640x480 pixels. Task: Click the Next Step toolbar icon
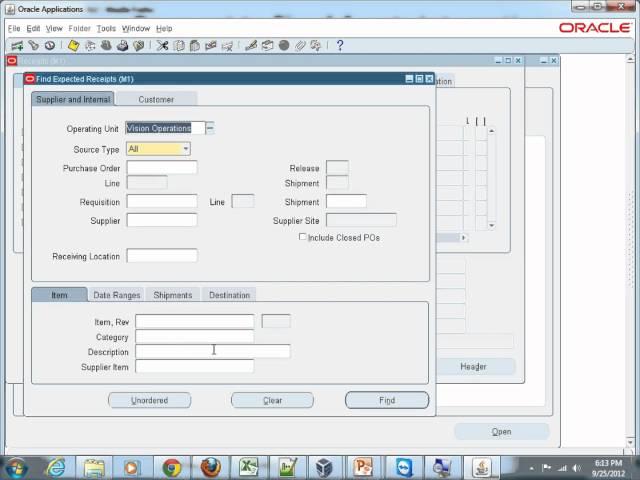pos(90,46)
